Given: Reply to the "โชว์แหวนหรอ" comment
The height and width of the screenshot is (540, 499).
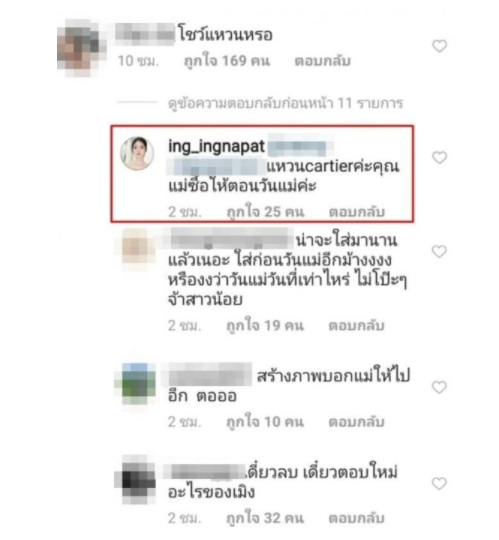Looking at the screenshot, I should 322,61.
